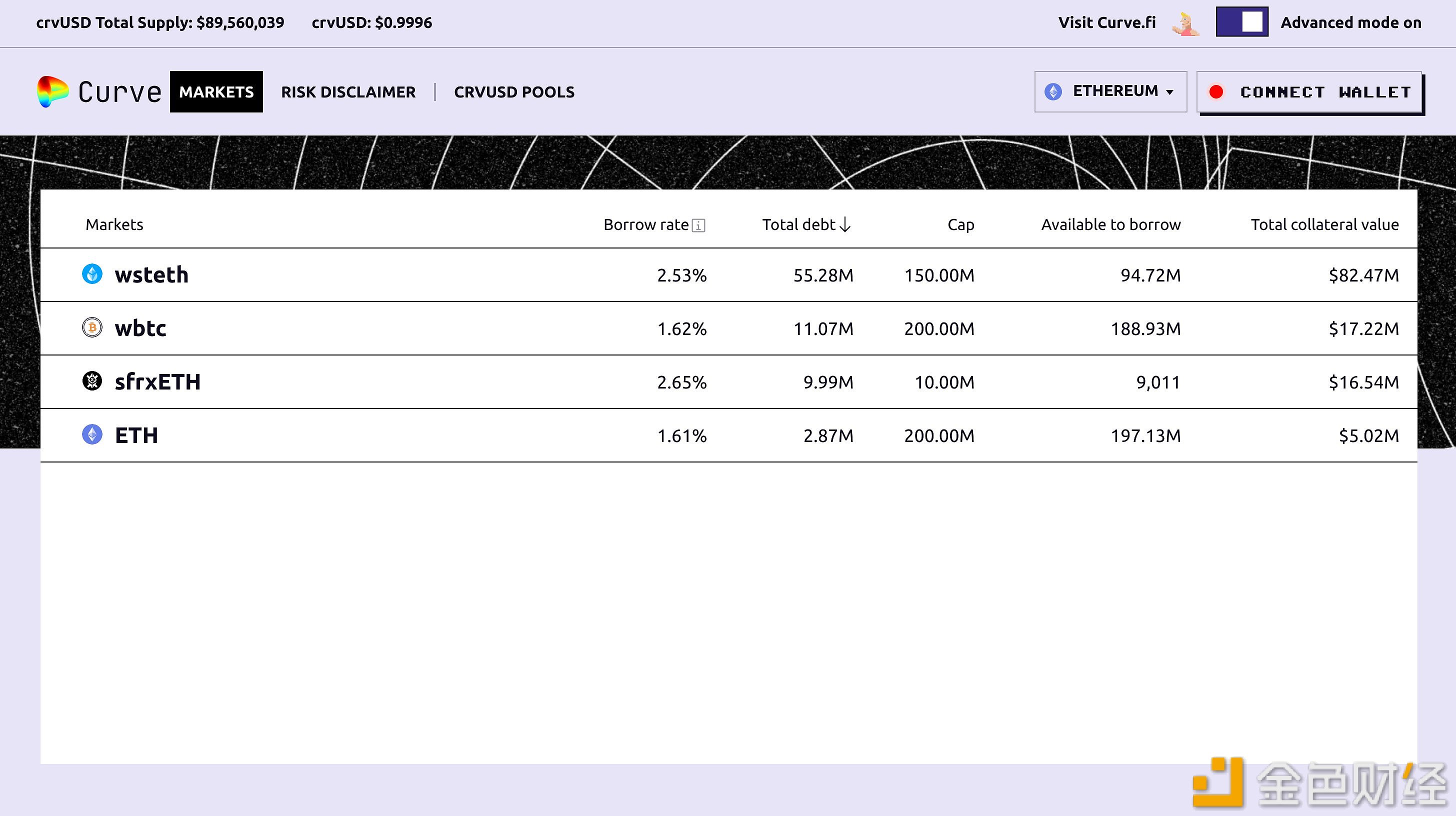The width and height of the screenshot is (1456, 816).
Task: Sort by Borrow rate column header
Action: (646, 225)
